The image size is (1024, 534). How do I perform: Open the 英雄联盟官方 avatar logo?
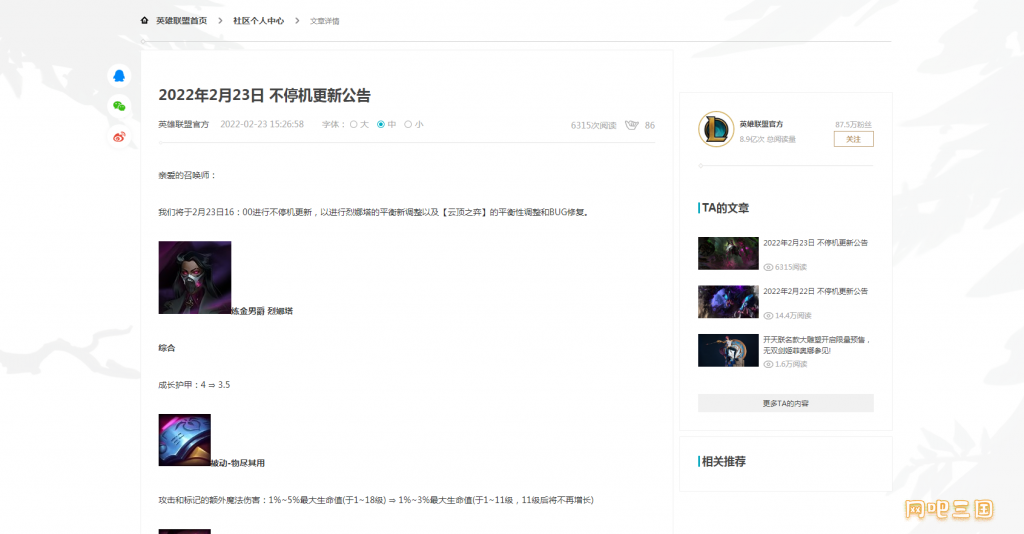(x=716, y=129)
